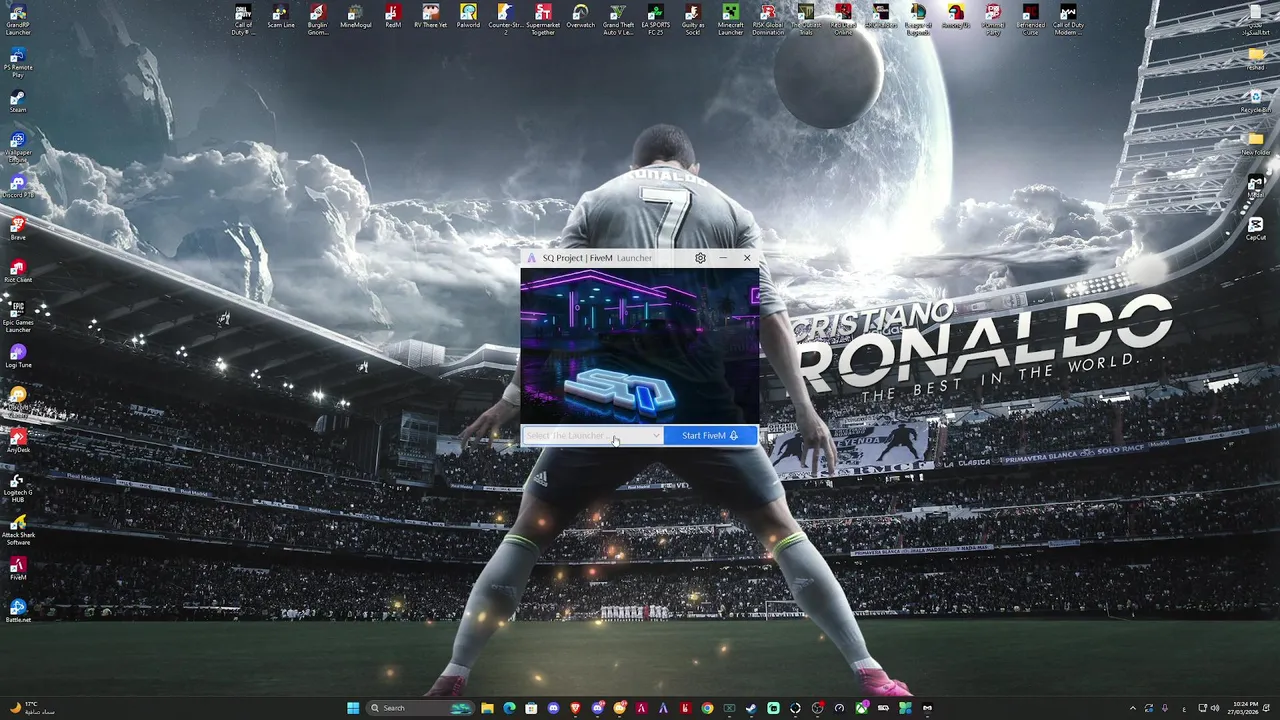
Task: Expand the Select The Launcher dropdown
Action: 592,436
